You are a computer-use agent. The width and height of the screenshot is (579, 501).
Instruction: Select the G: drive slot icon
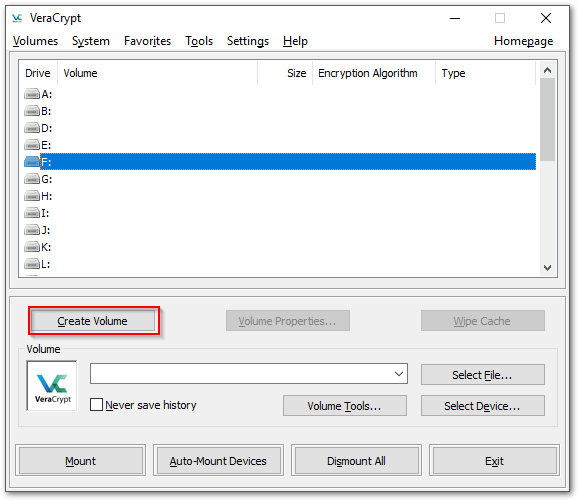point(32,179)
